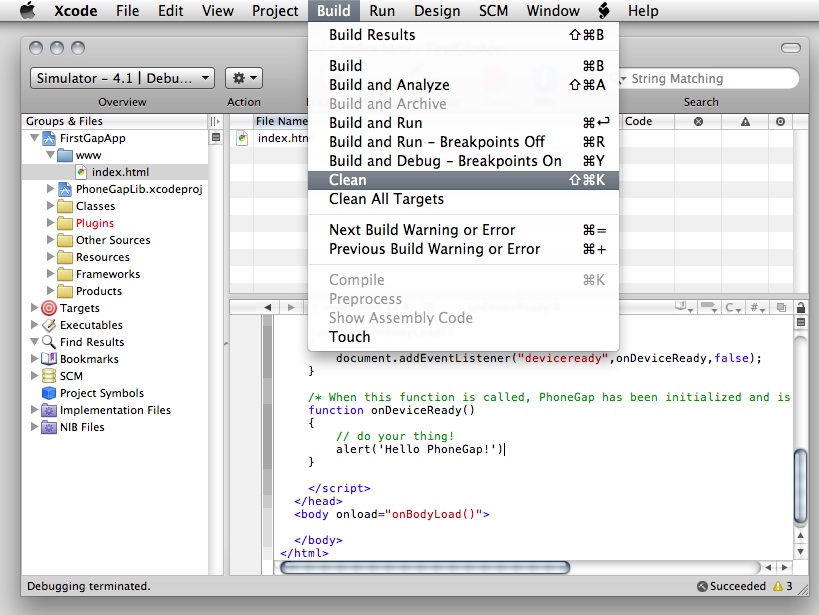Screen dimensions: 819x615
Task: Click the target membership column header icon
Action: (x=780, y=121)
